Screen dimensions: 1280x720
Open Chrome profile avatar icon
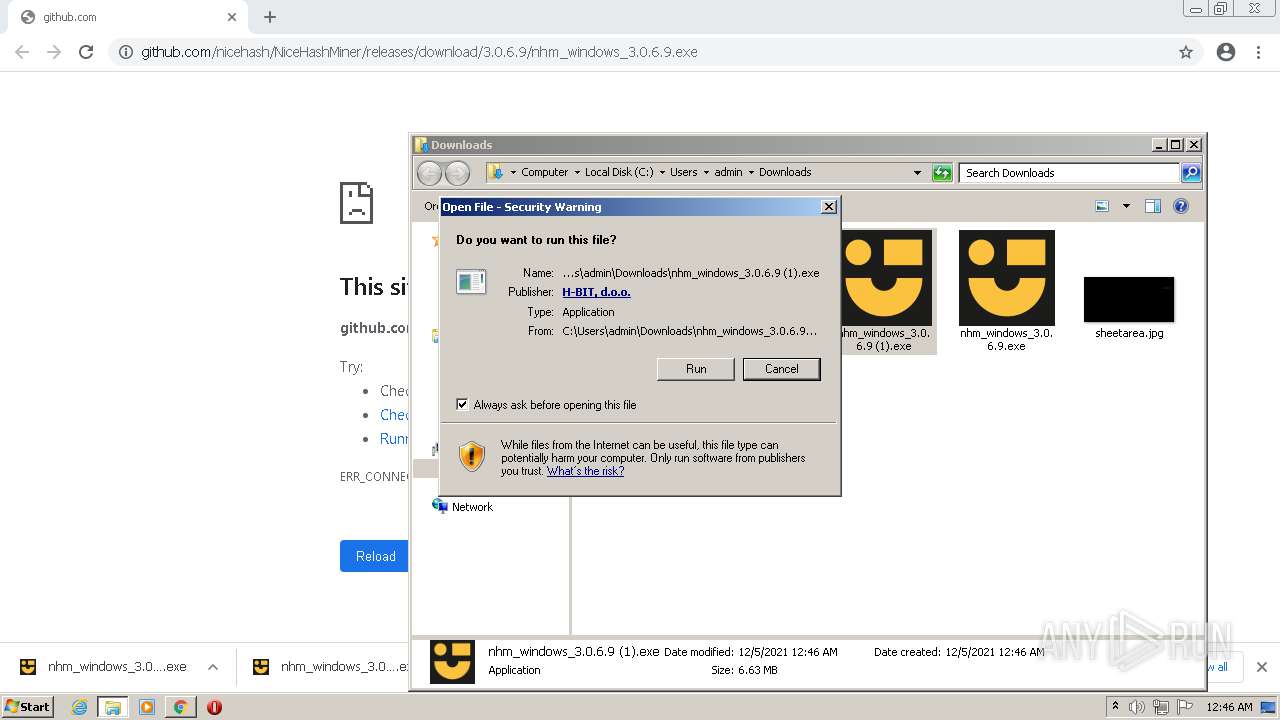(x=1226, y=52)
